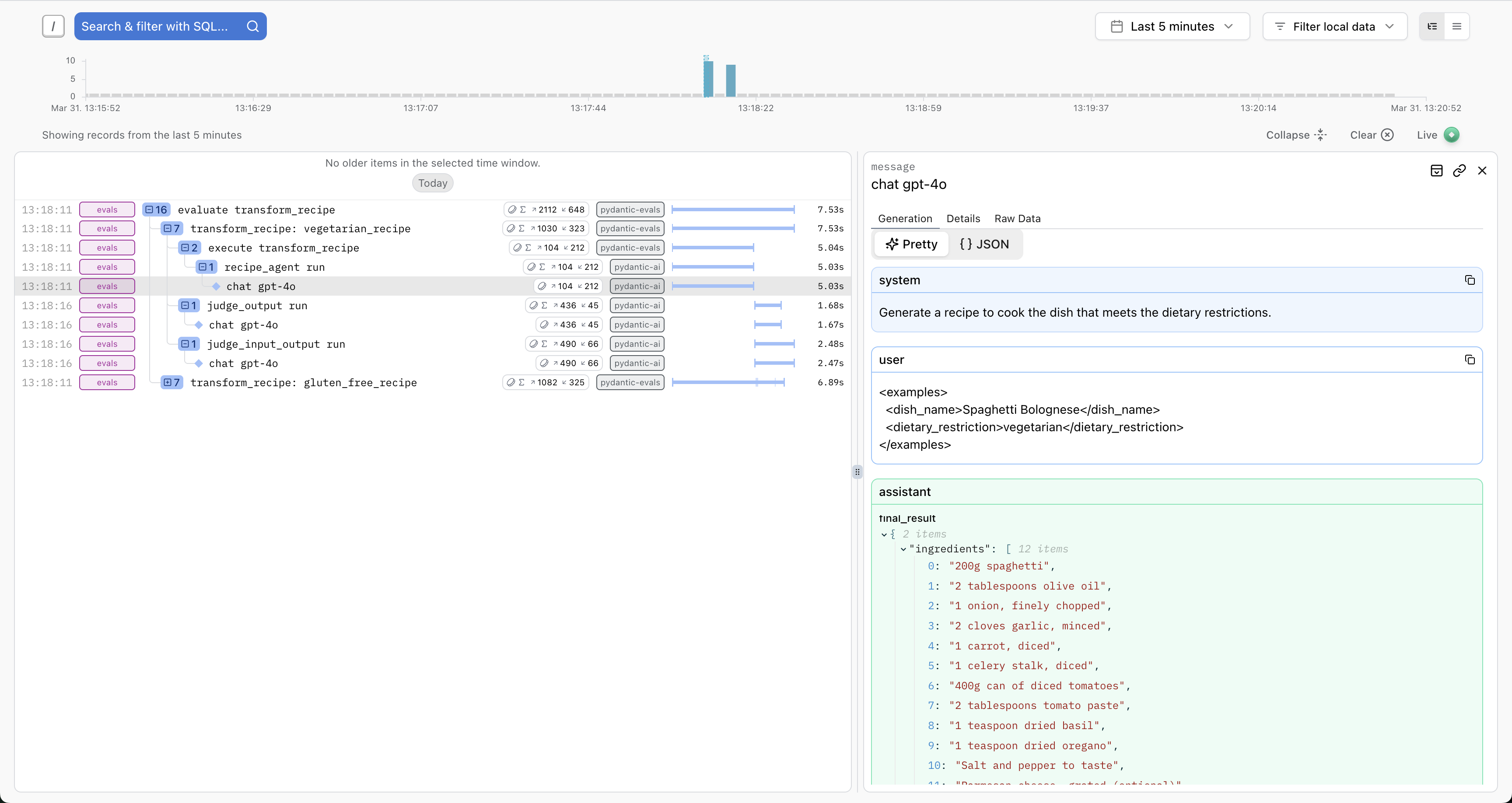Screen dimensions: 1512x803
Task: Select the tree view icon
Action: point(1432,26)
